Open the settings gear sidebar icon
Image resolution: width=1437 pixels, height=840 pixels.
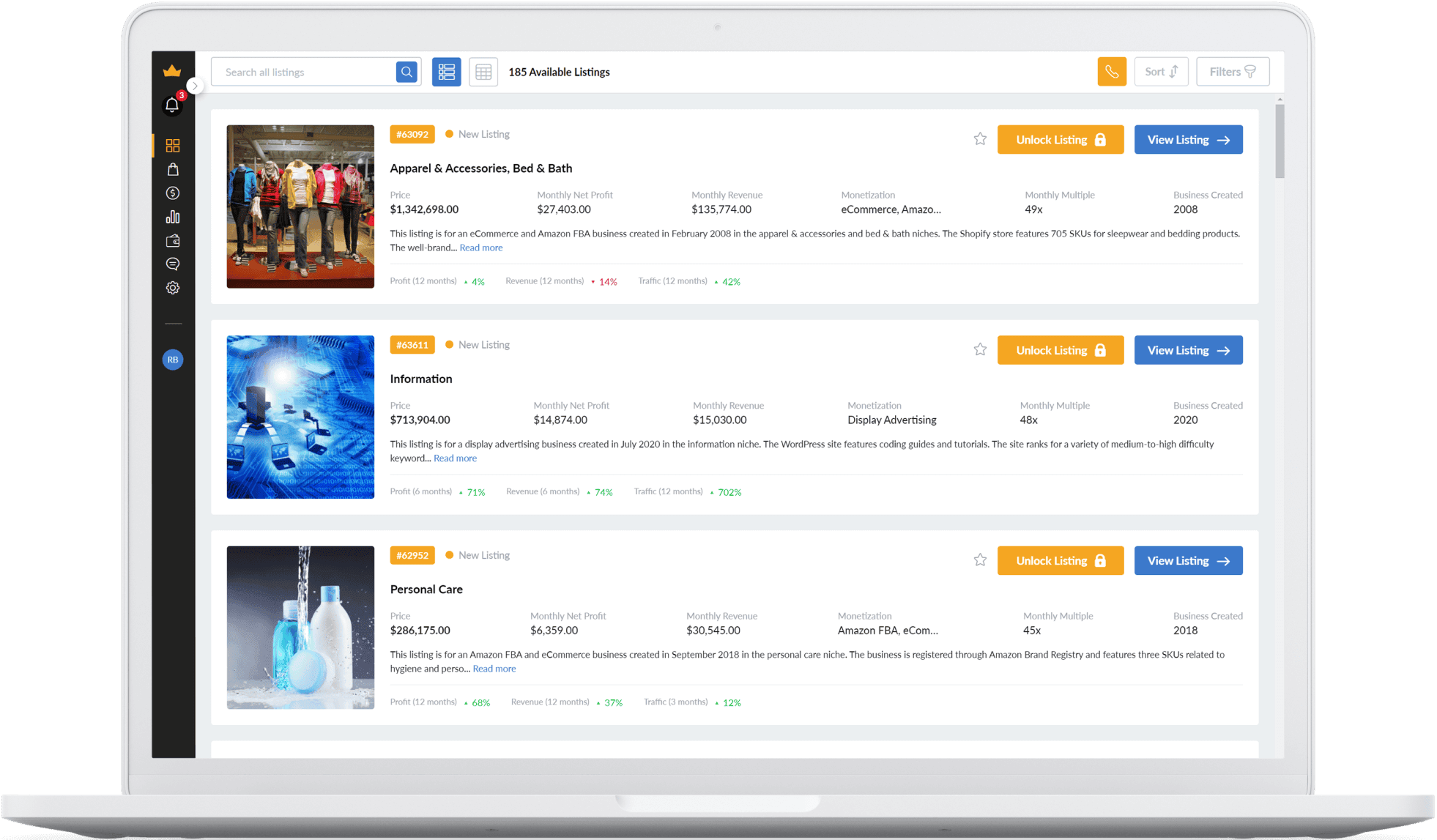coord(173,288)
